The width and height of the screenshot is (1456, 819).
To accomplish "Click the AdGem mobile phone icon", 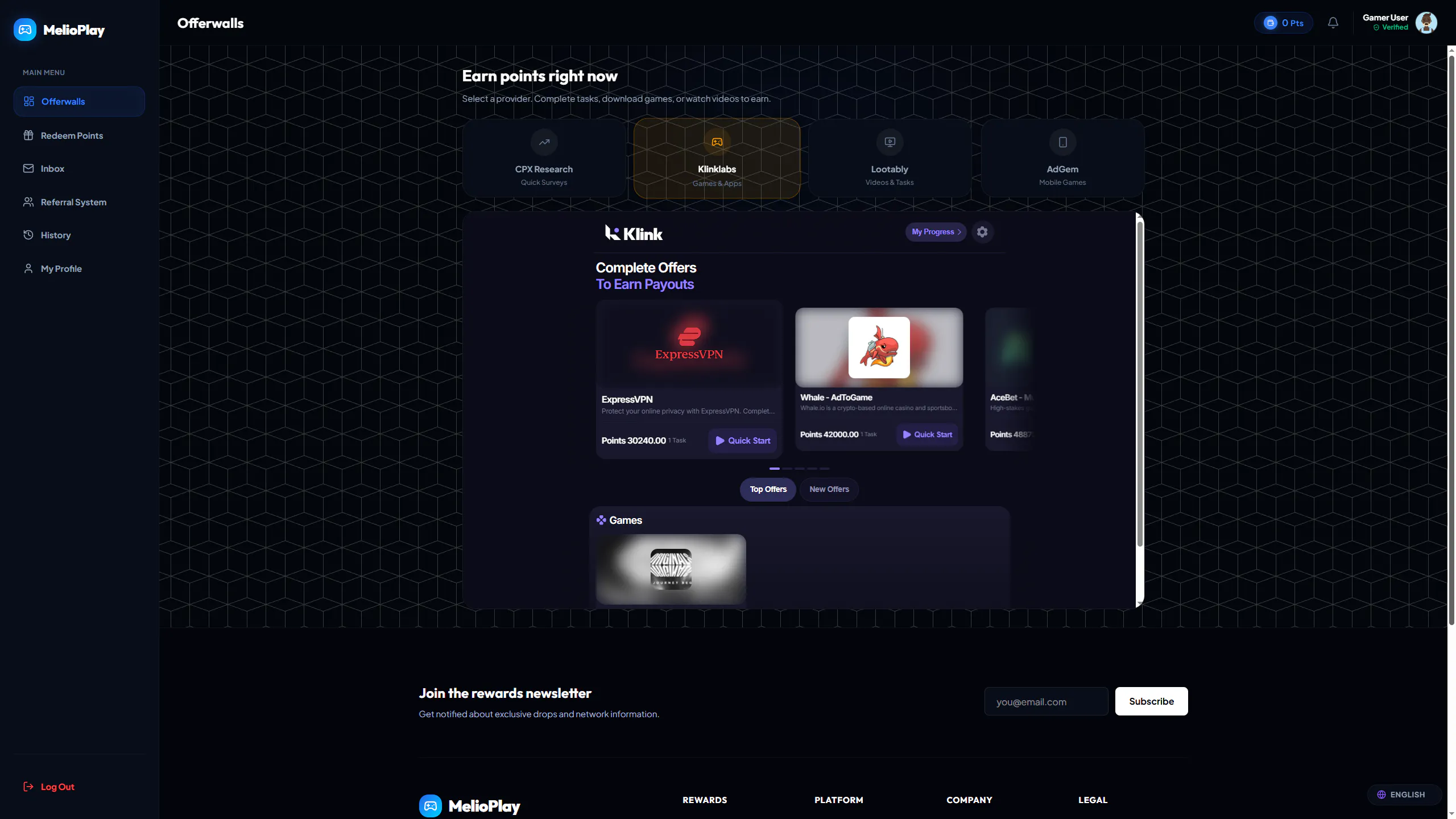I will coord(1062,142).
